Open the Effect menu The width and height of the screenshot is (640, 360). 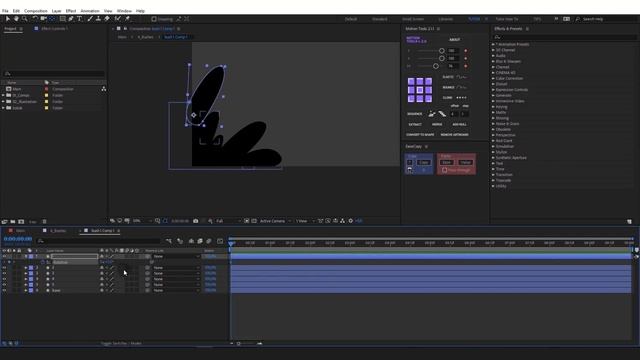click(71, 11)
